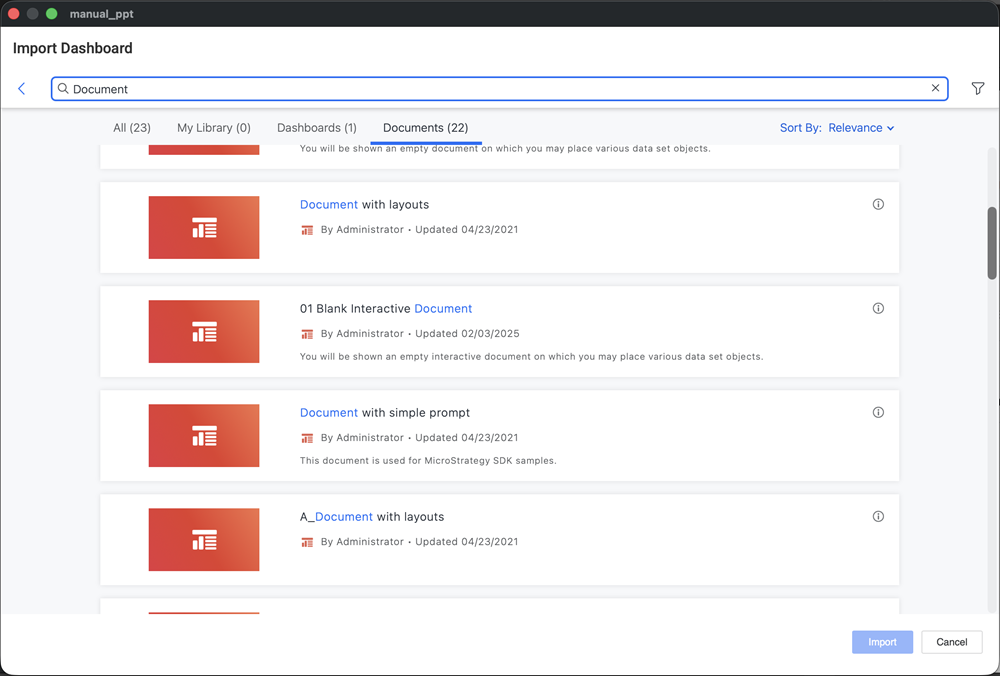Open the filter funnel icon
The height and width of the screenshot is (676, 1000).
[978, 89]
